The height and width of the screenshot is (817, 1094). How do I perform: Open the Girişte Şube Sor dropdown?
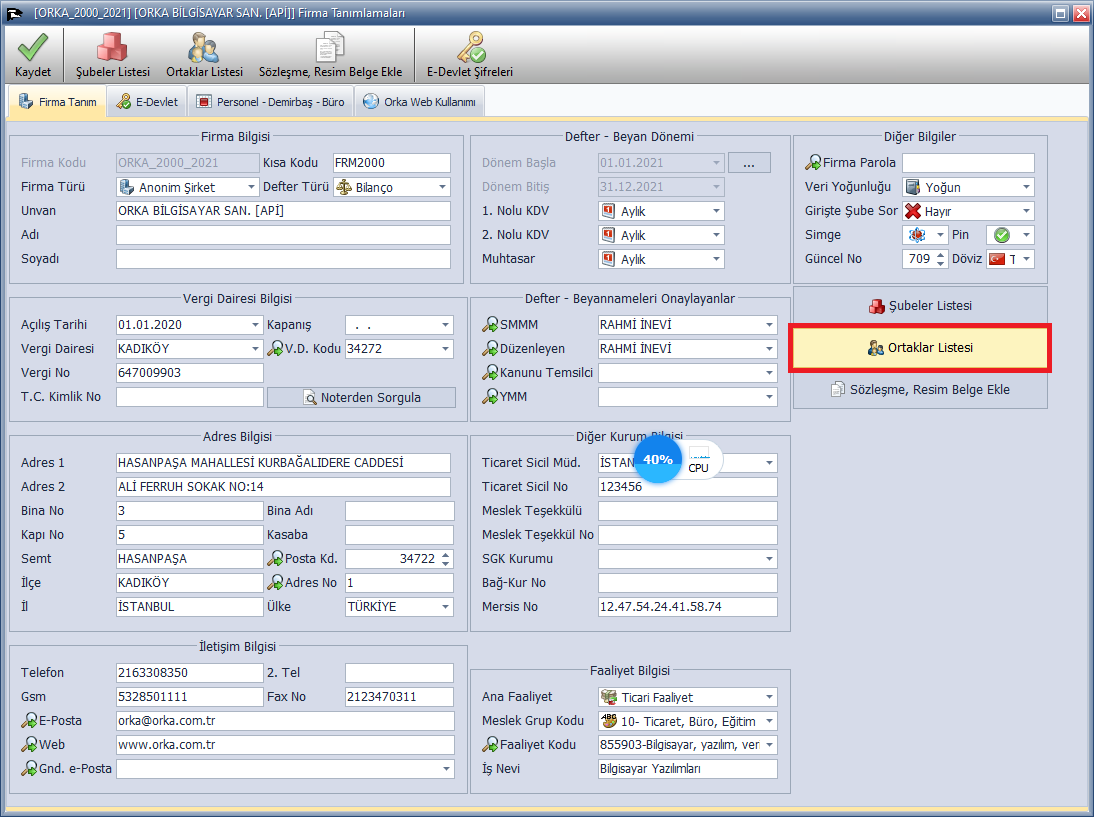coord(1026,211)
